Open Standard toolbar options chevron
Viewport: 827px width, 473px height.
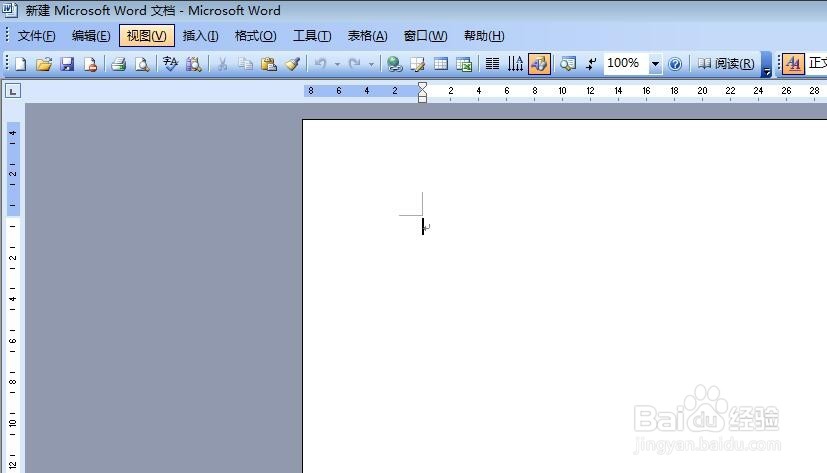[766, 64]
